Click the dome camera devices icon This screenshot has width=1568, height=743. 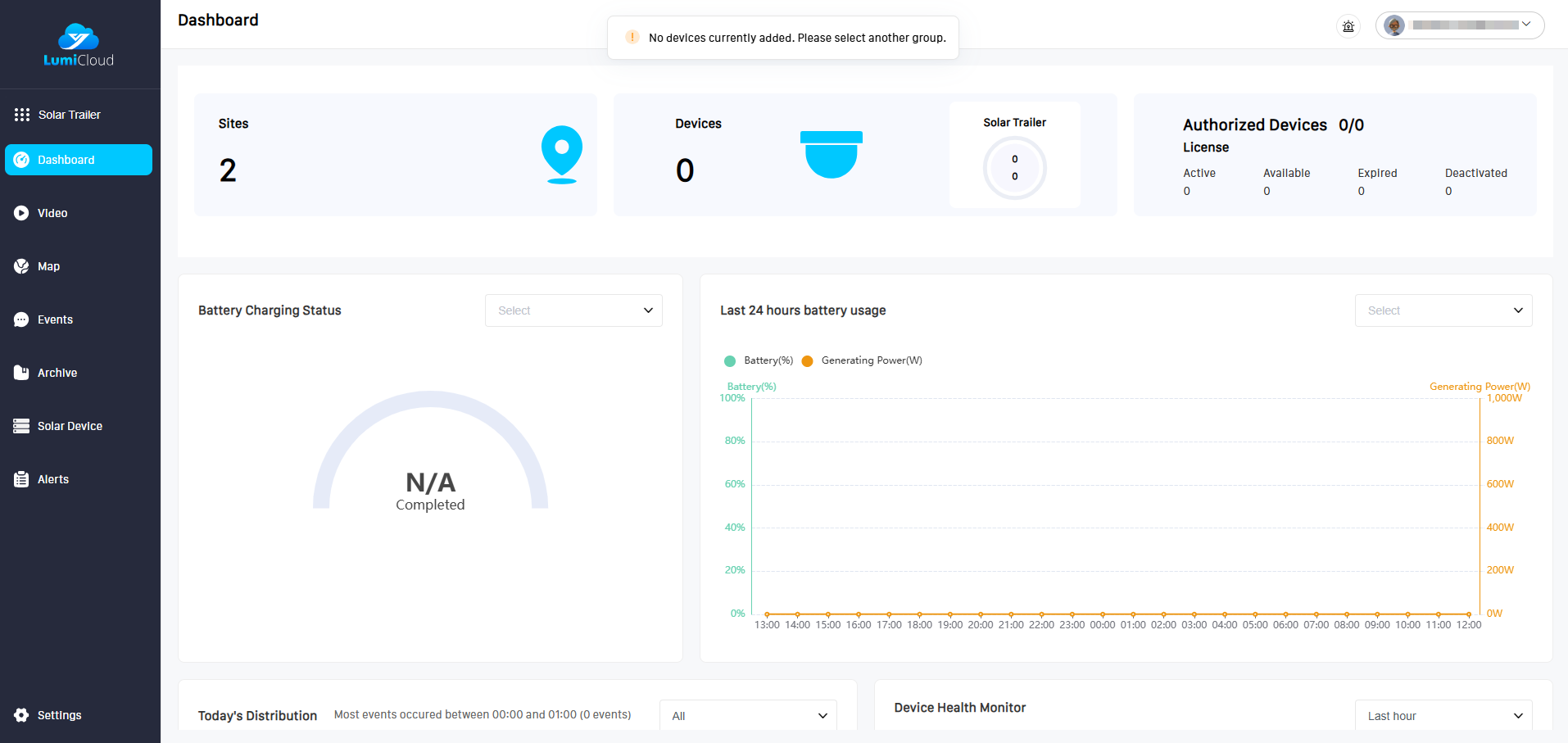click(831, 154)
